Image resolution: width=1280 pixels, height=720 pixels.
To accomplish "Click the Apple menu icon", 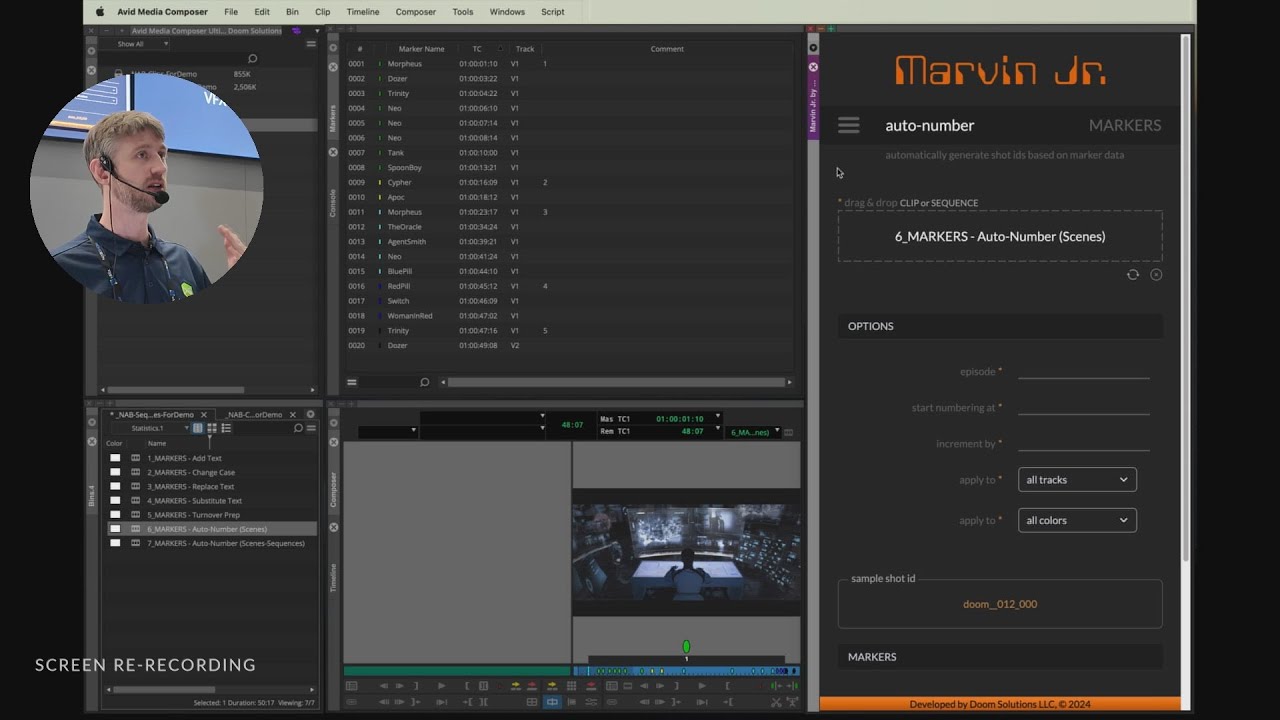I will tap(100, 12).
